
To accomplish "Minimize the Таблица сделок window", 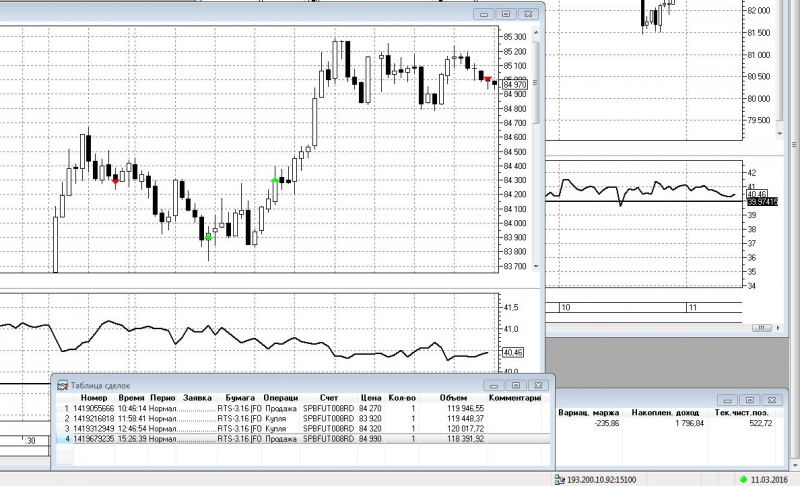I will pyautogui.click(x=493, y=386).
